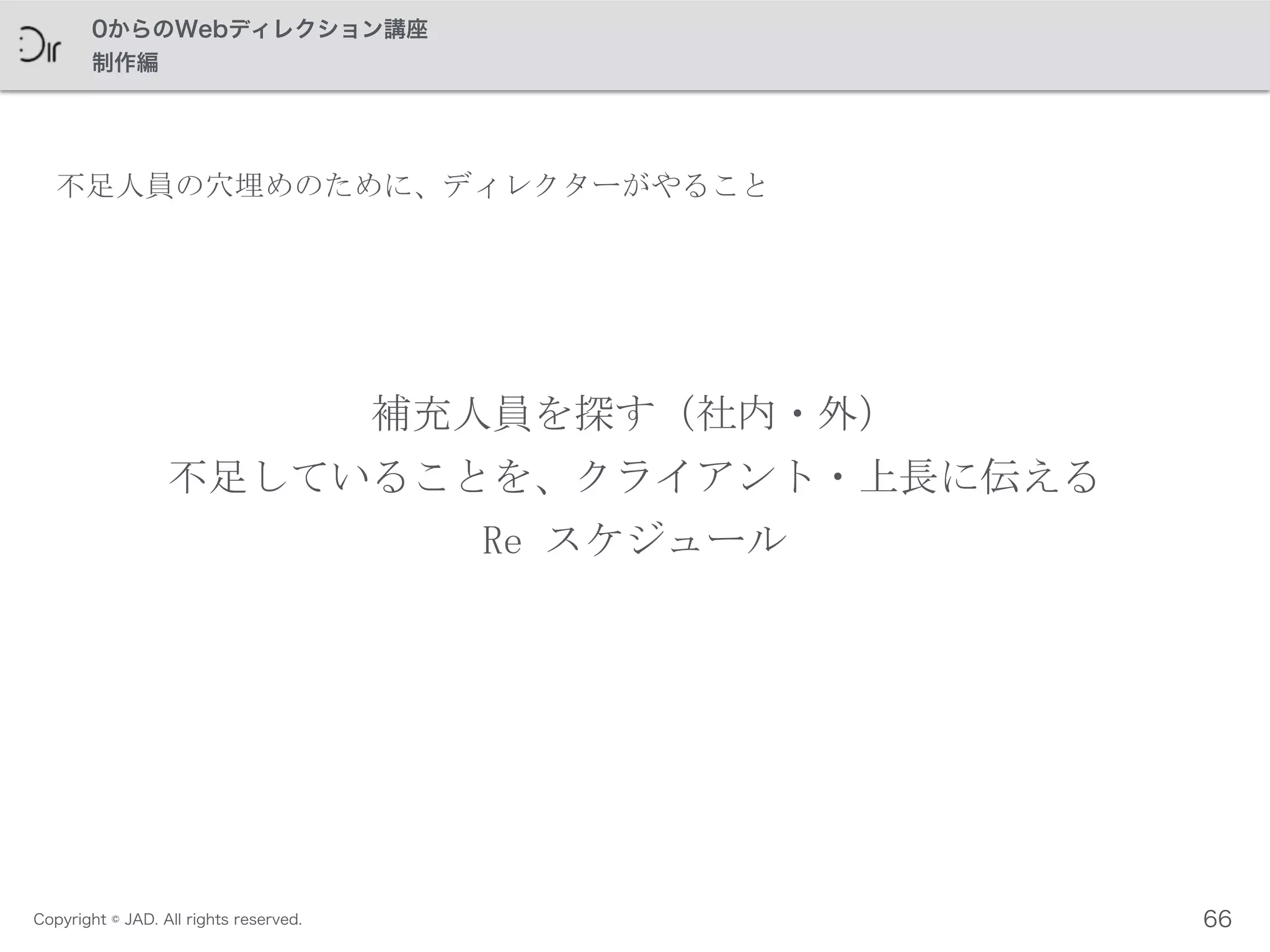1270x952 pixels.
Task: Select the title '0からのWebディレクション講座'
Action: [260, 29]
